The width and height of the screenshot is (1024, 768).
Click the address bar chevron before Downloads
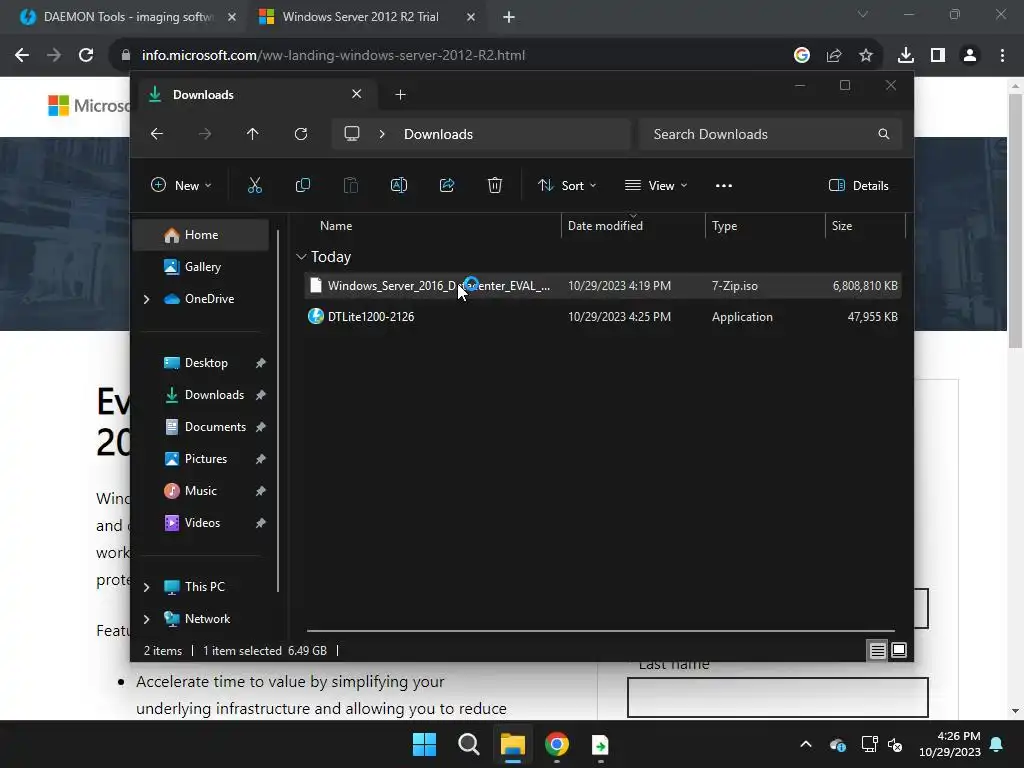click(382, 134)
